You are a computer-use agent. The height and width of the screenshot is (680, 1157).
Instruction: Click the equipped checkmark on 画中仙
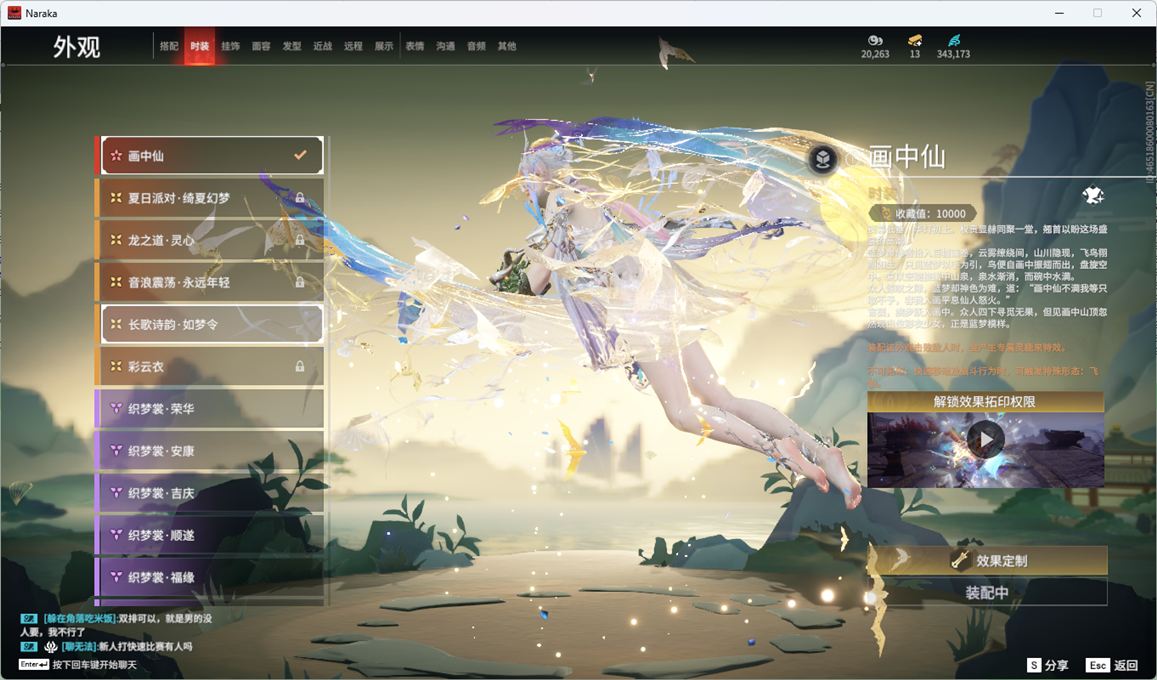tap(300, 155)
